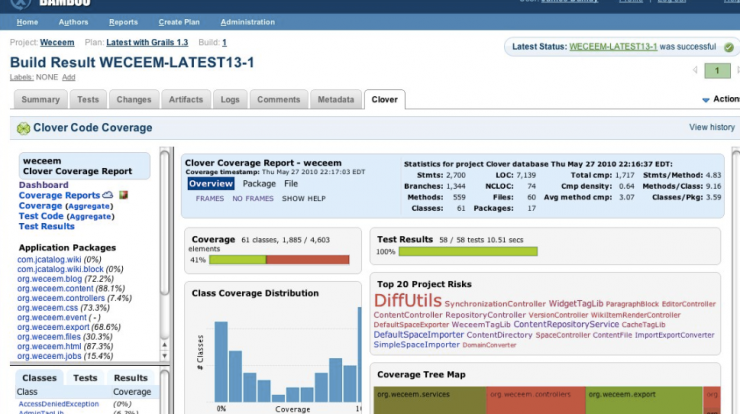Switch to the Tests tab of build result

tap(88, 100)
